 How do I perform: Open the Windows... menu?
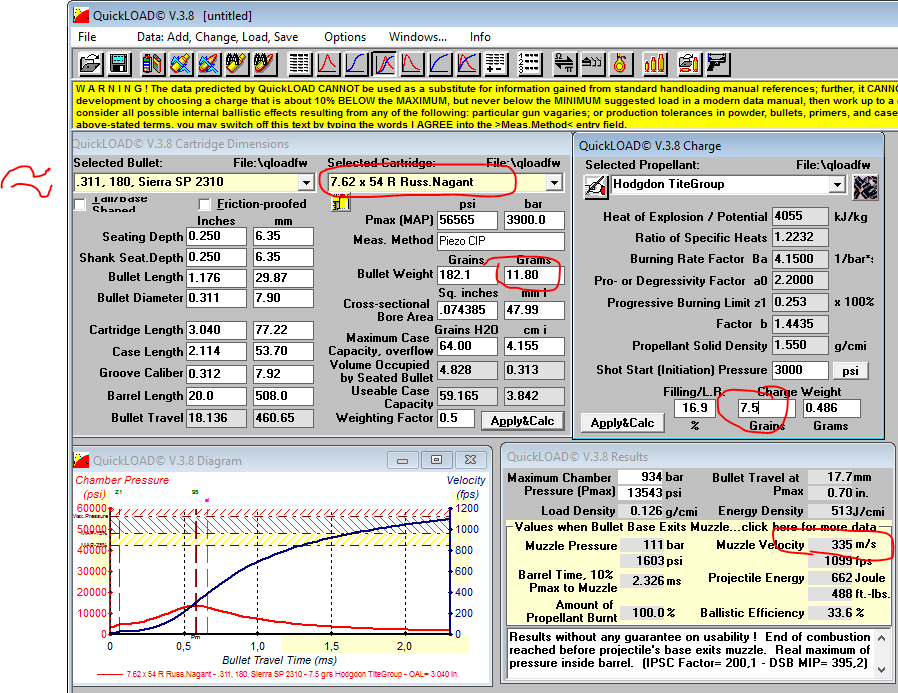tap(418, 37)
